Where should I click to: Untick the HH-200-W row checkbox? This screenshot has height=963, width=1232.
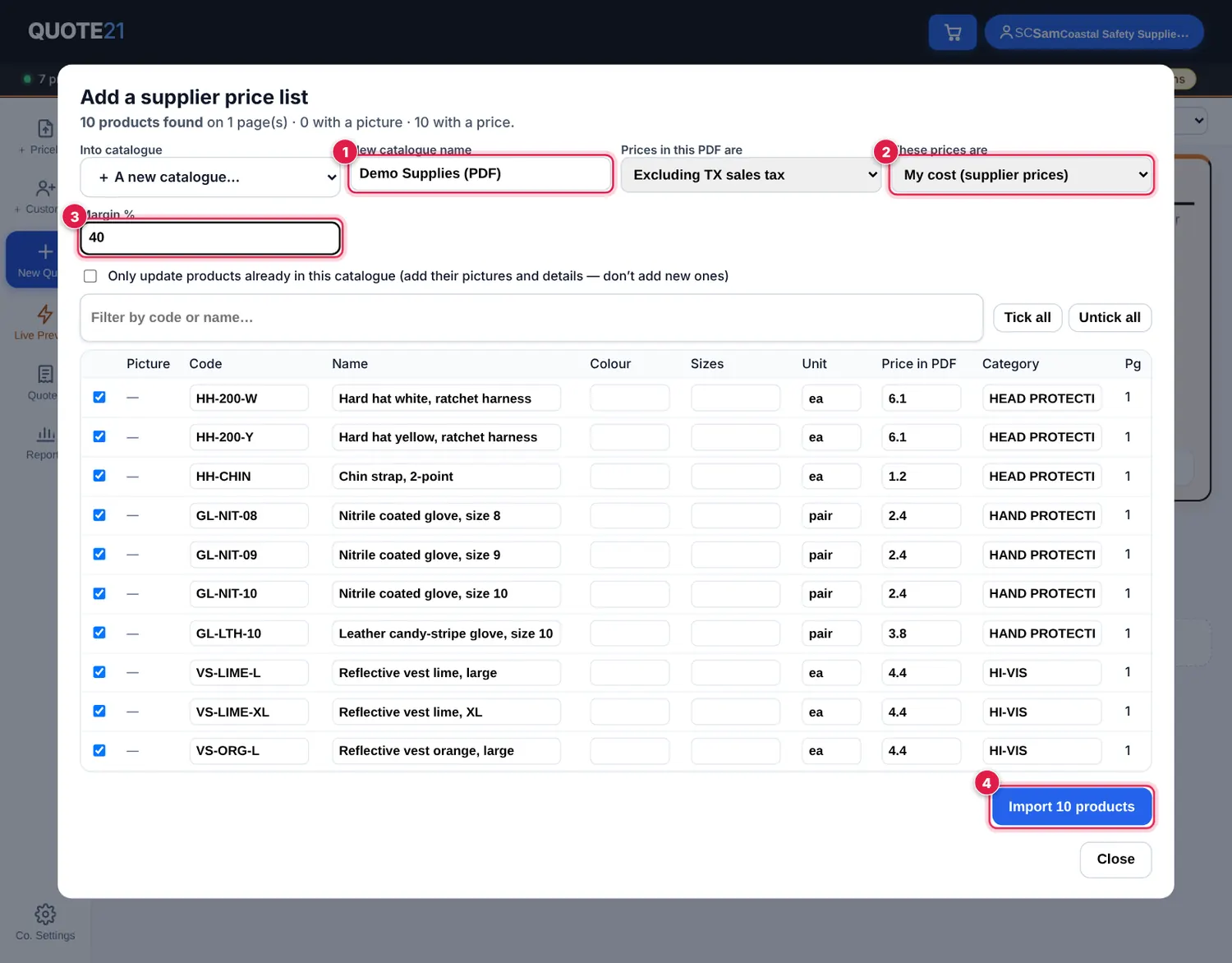click(x=99, y=397)
